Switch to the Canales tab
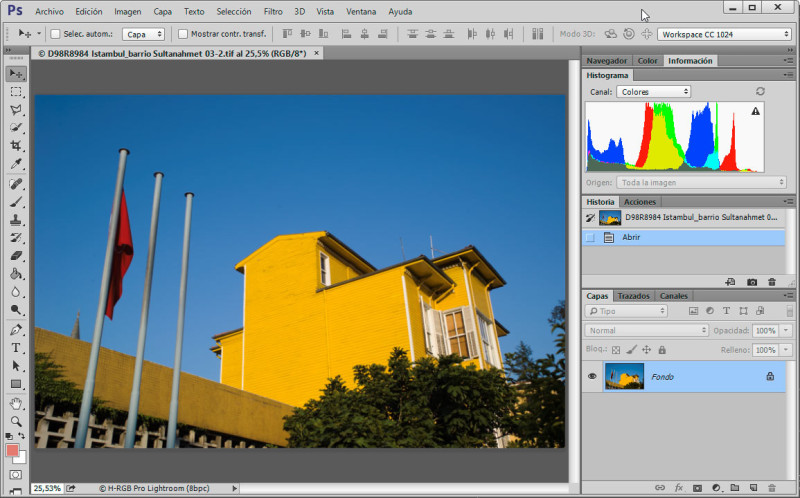Viewport: 800px width, 498px height. click(673, 296)
